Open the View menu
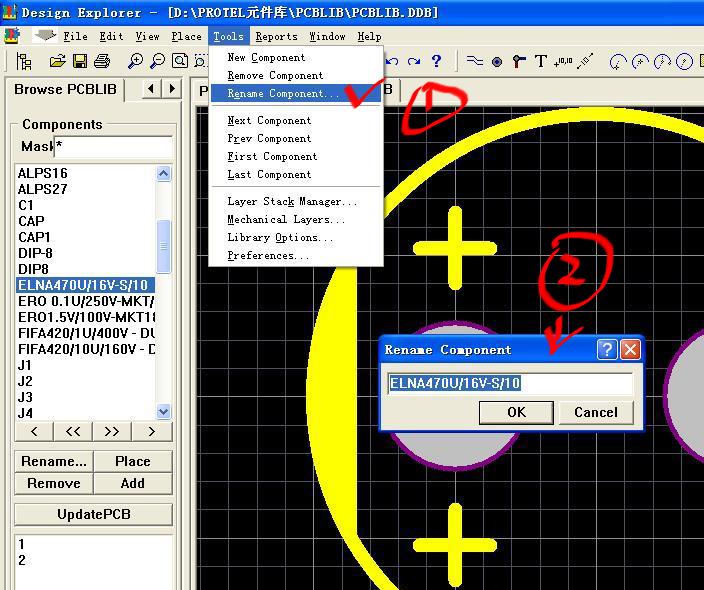This screenshot has width=704, height=590. (147, 36)
